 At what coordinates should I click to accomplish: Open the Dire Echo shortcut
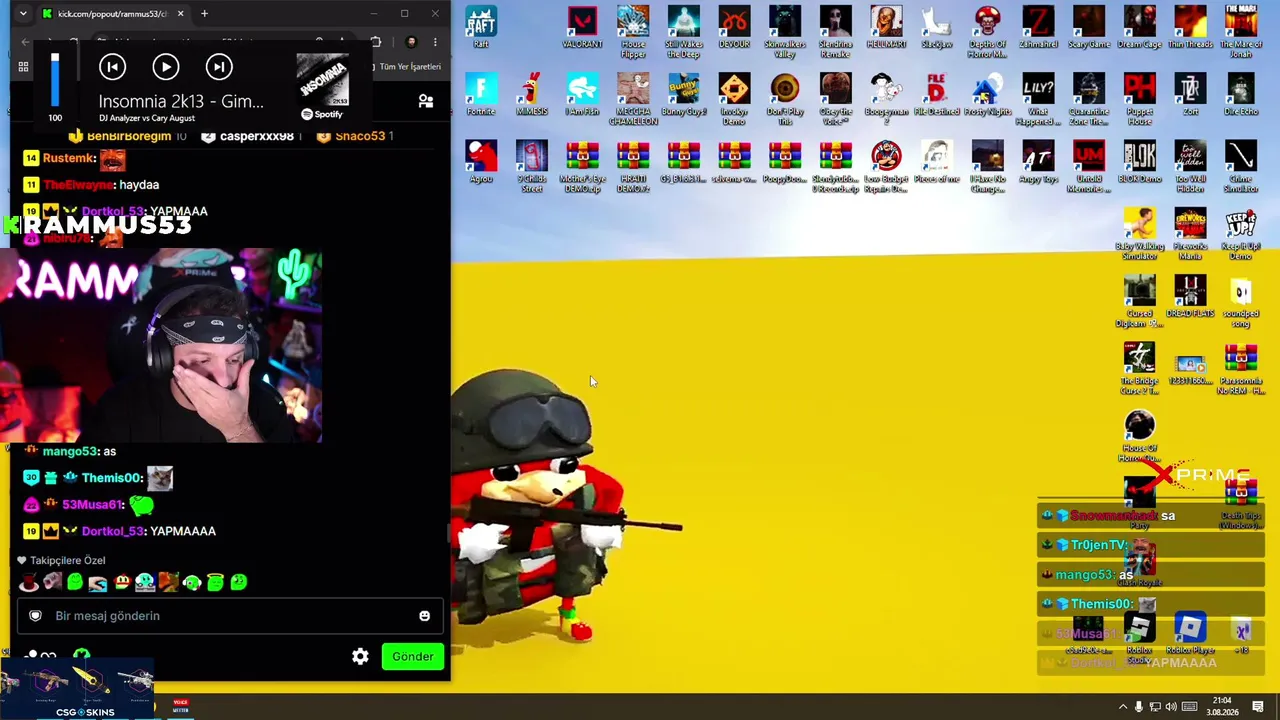1241,94
